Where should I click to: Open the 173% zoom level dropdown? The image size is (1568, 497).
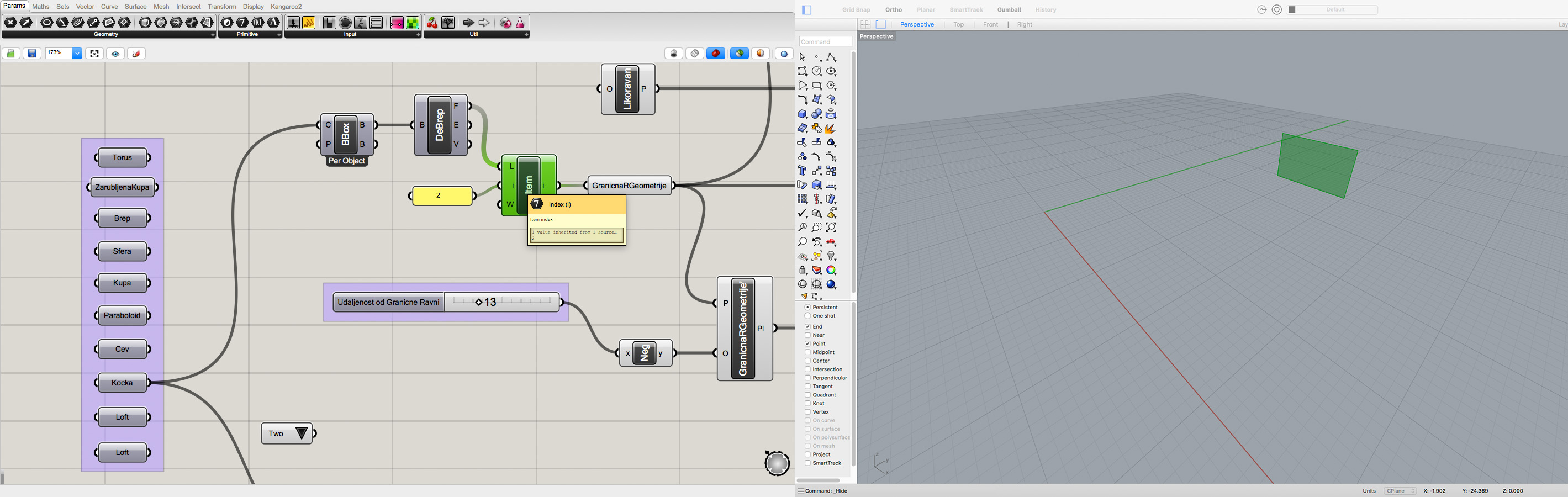point(77,54)
